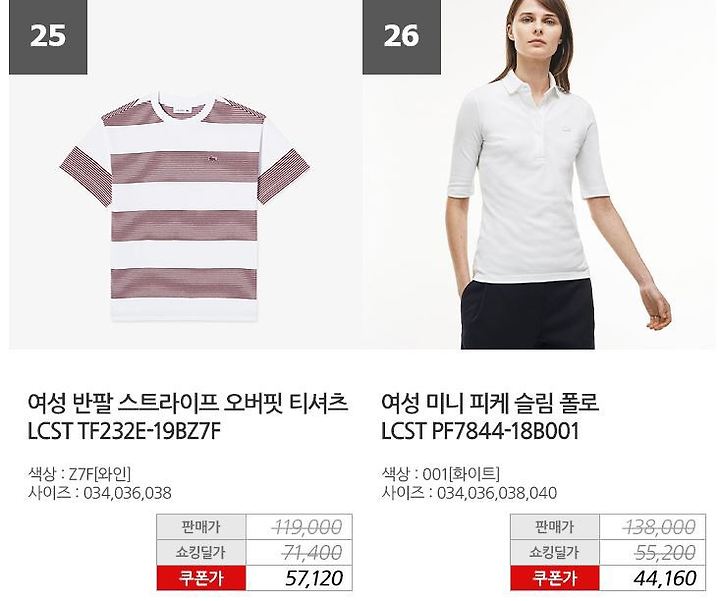Click red 쿠폰가 label for item 25
720x601 pixels.
pyautogui.click(x=201, y=578)
